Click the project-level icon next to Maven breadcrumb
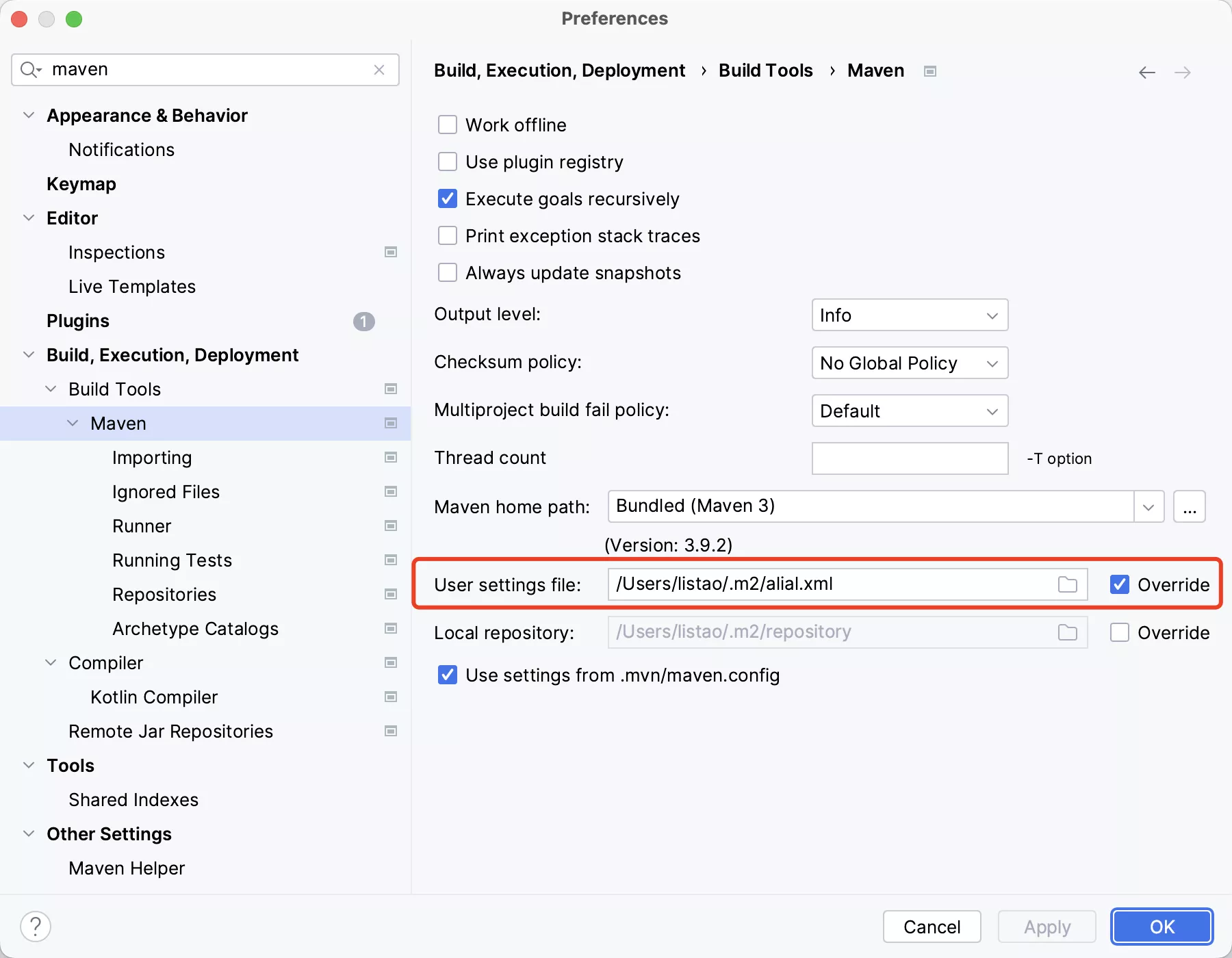The width and height of the screenshot is (1232, 958). click(x=930, y=71)
